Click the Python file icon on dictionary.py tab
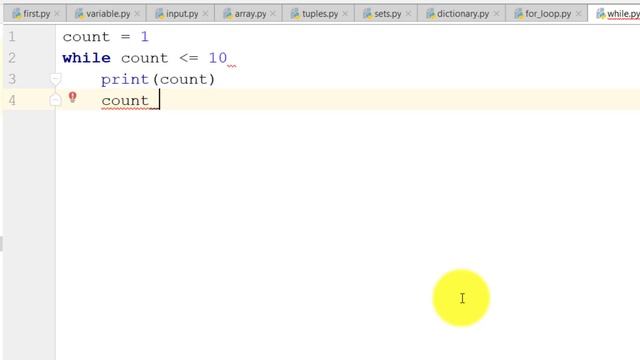 click(430, 14)
